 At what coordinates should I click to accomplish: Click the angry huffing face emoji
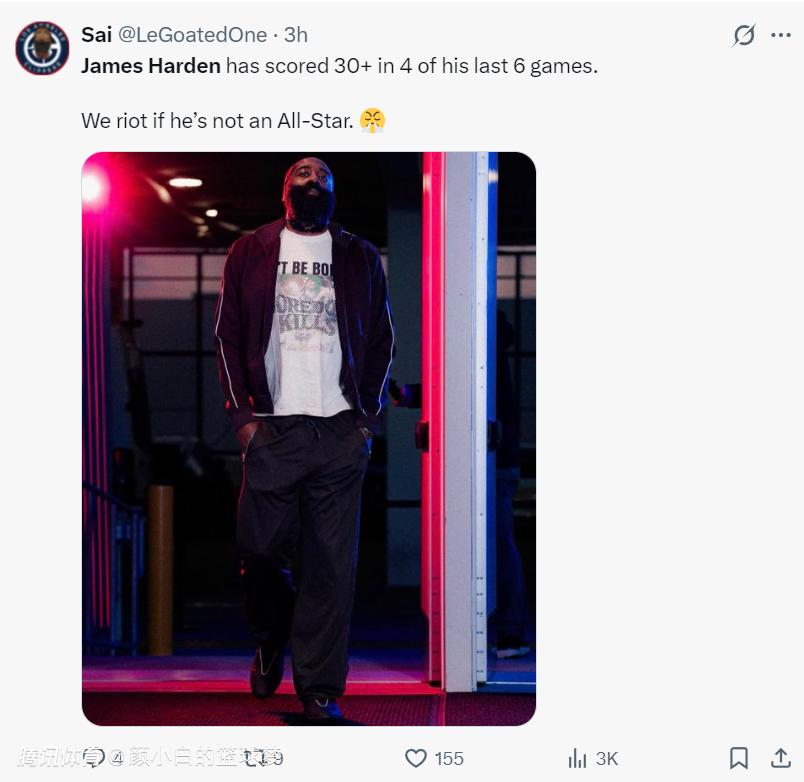pos(373,121)
